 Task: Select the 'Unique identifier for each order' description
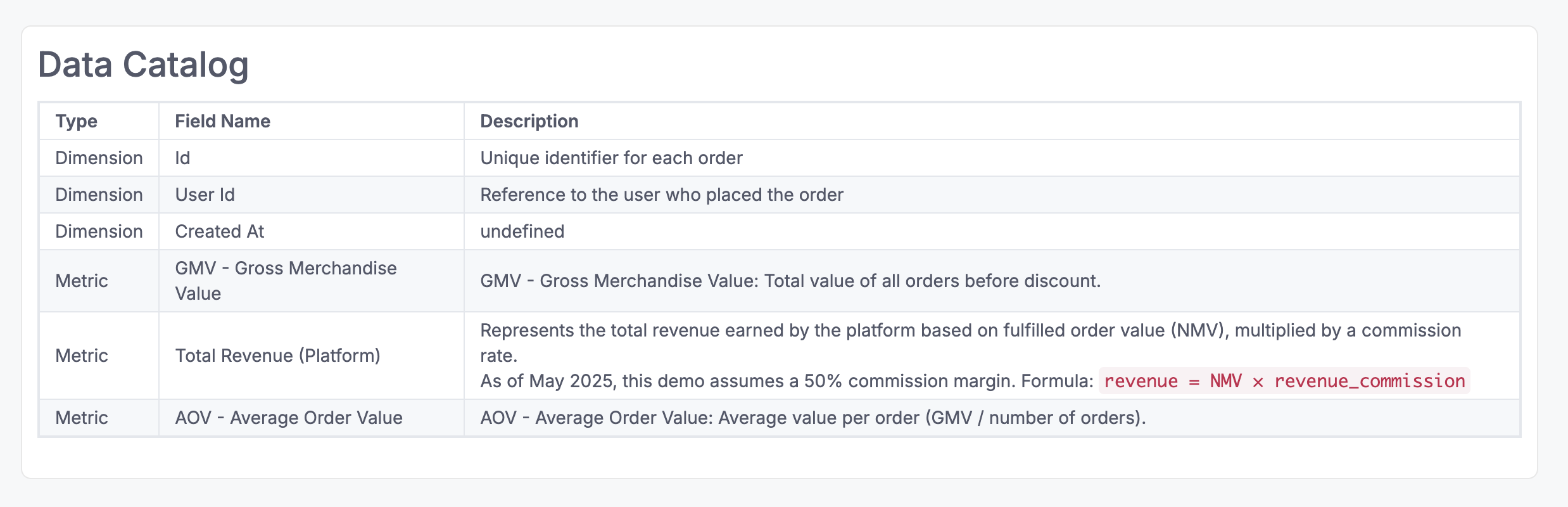(611, 158)
